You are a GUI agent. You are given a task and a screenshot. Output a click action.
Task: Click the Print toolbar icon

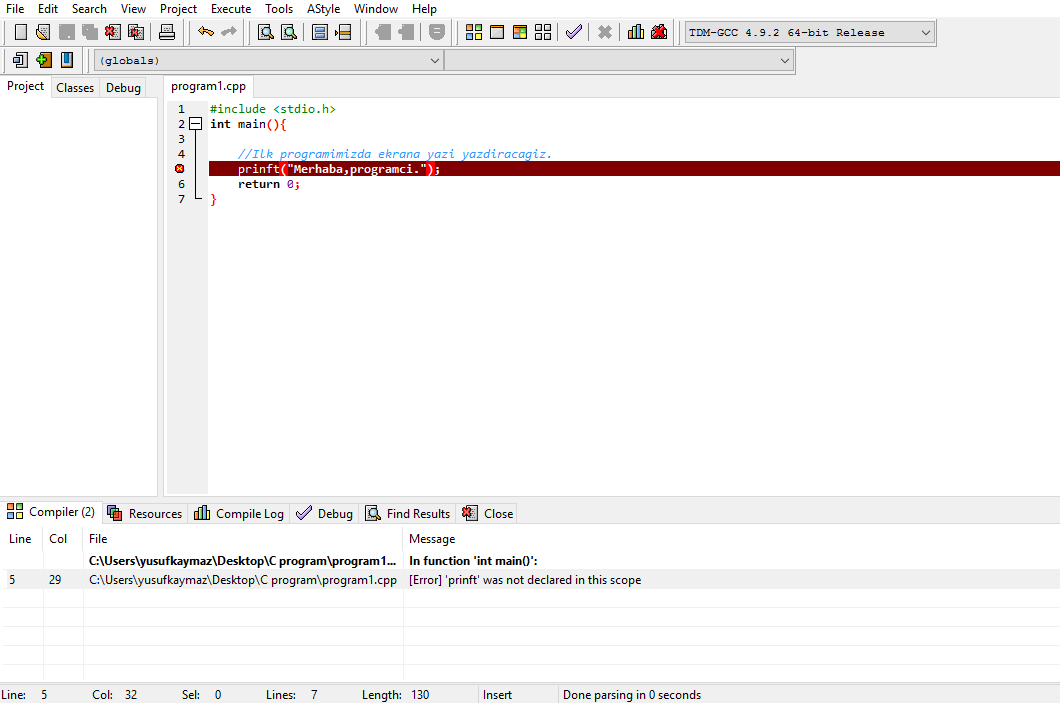point(167,32)
